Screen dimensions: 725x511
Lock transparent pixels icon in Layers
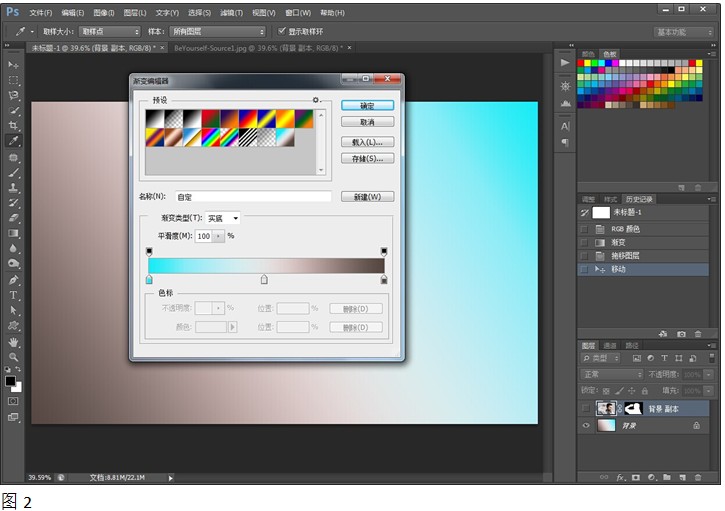coord(606,391)
